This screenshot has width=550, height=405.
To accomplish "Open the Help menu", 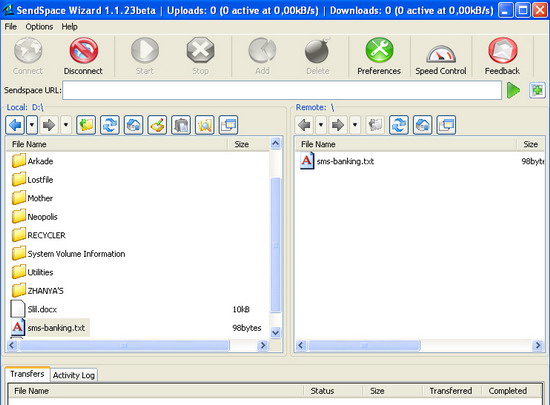I will pos(69,27).
